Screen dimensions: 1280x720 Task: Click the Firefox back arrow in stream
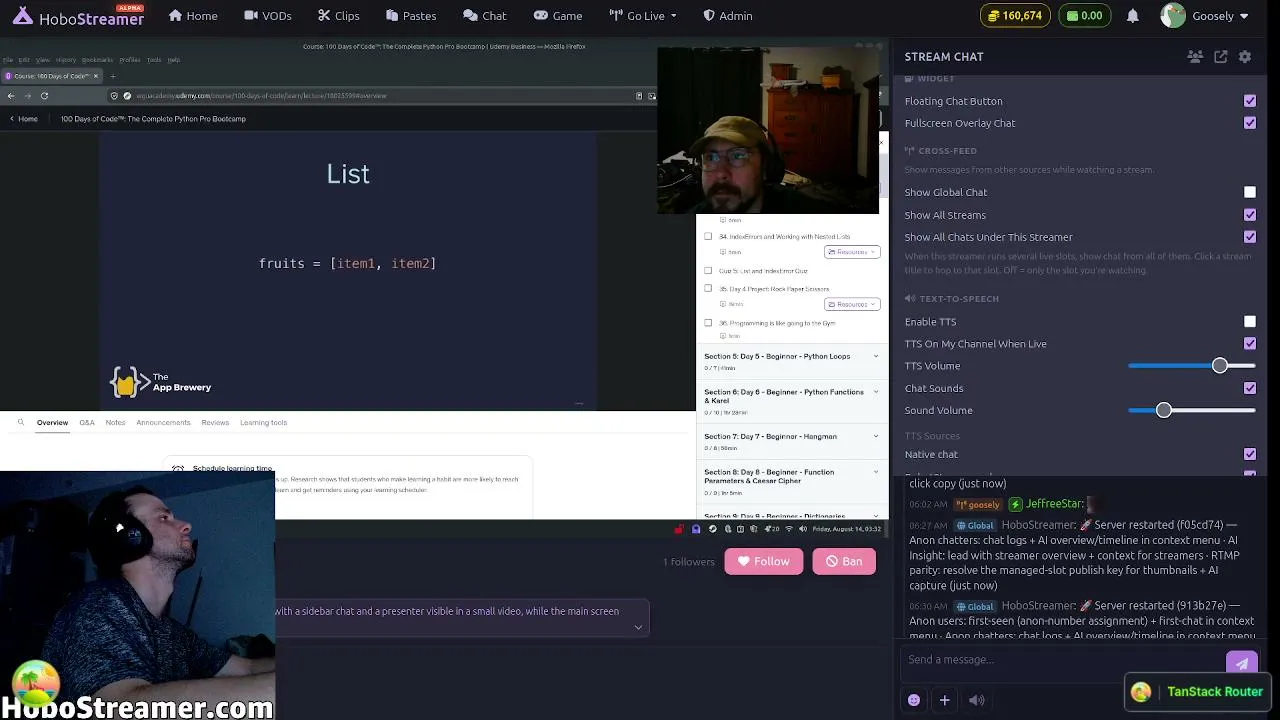click(11, 96)
